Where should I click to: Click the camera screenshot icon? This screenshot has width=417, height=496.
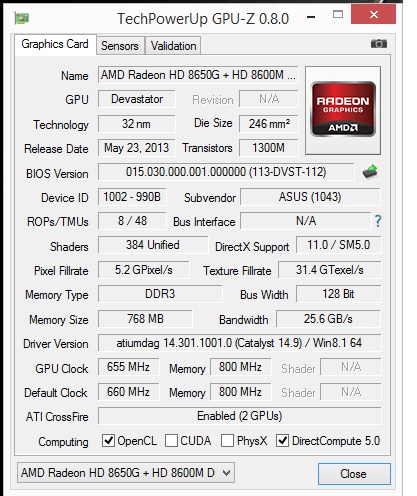[379, 44]
